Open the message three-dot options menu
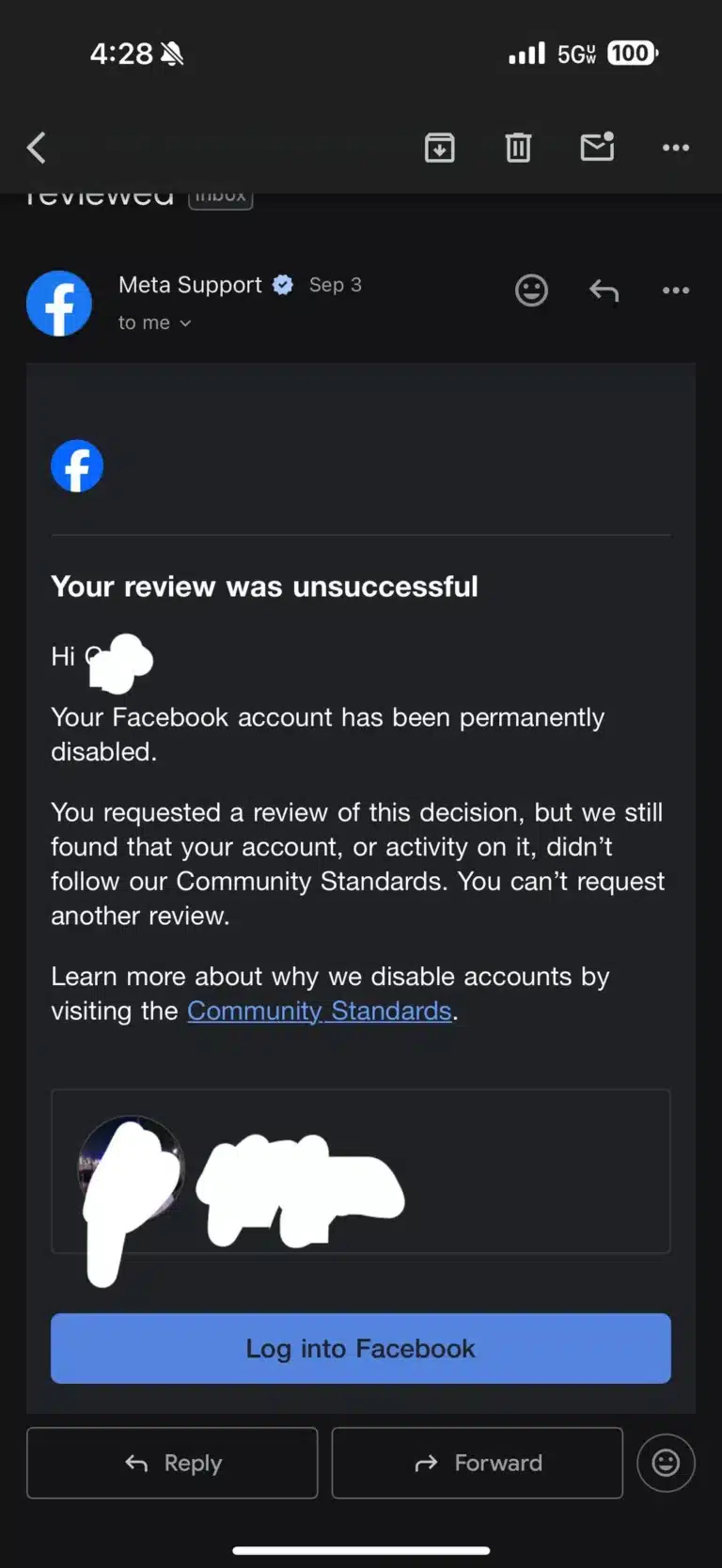Screen dimensions: 722x1568 pyautogui.click(x=675, y=290)
